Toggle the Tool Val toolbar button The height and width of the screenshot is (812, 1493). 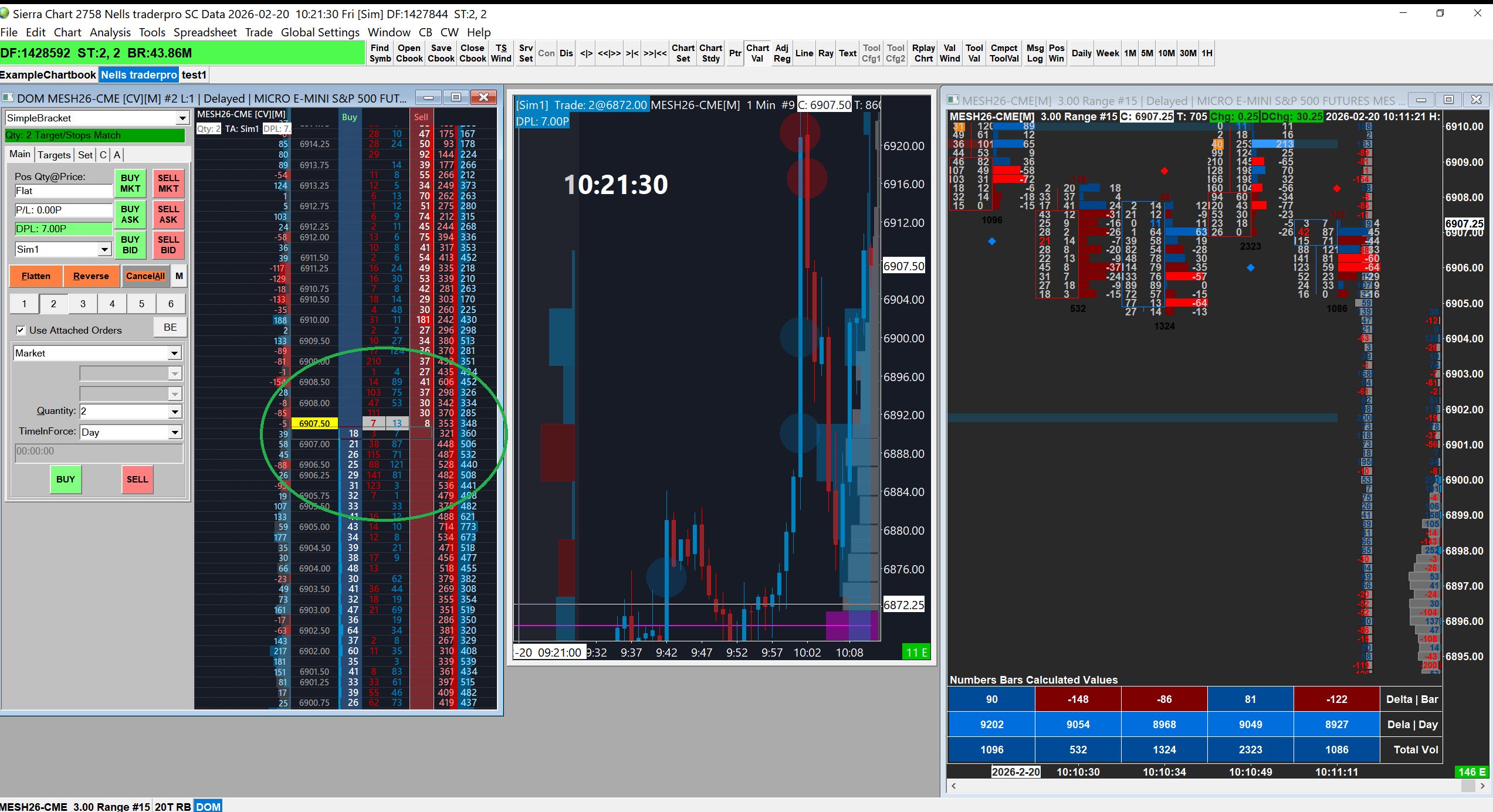click(x=974, y=53)
